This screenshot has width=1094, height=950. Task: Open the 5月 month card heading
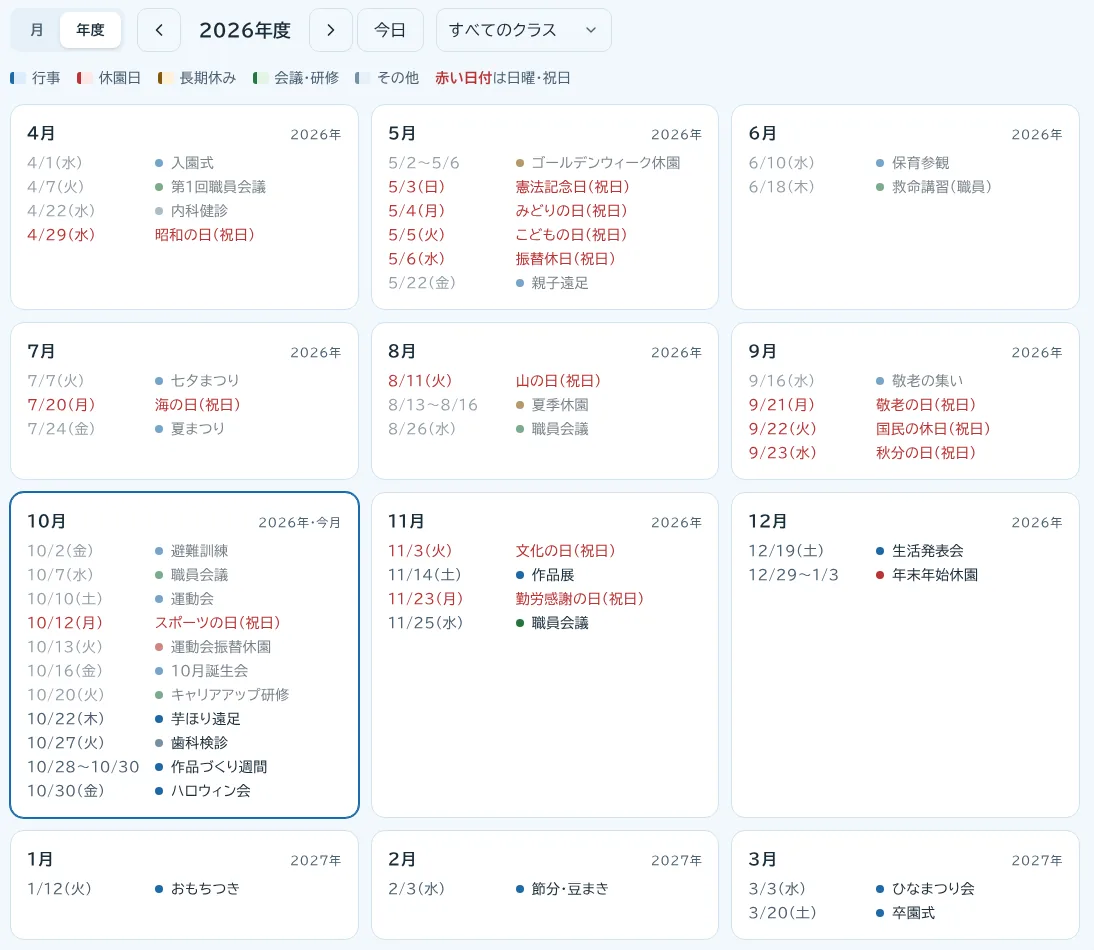pyautogui.click(x=402, y=133)
